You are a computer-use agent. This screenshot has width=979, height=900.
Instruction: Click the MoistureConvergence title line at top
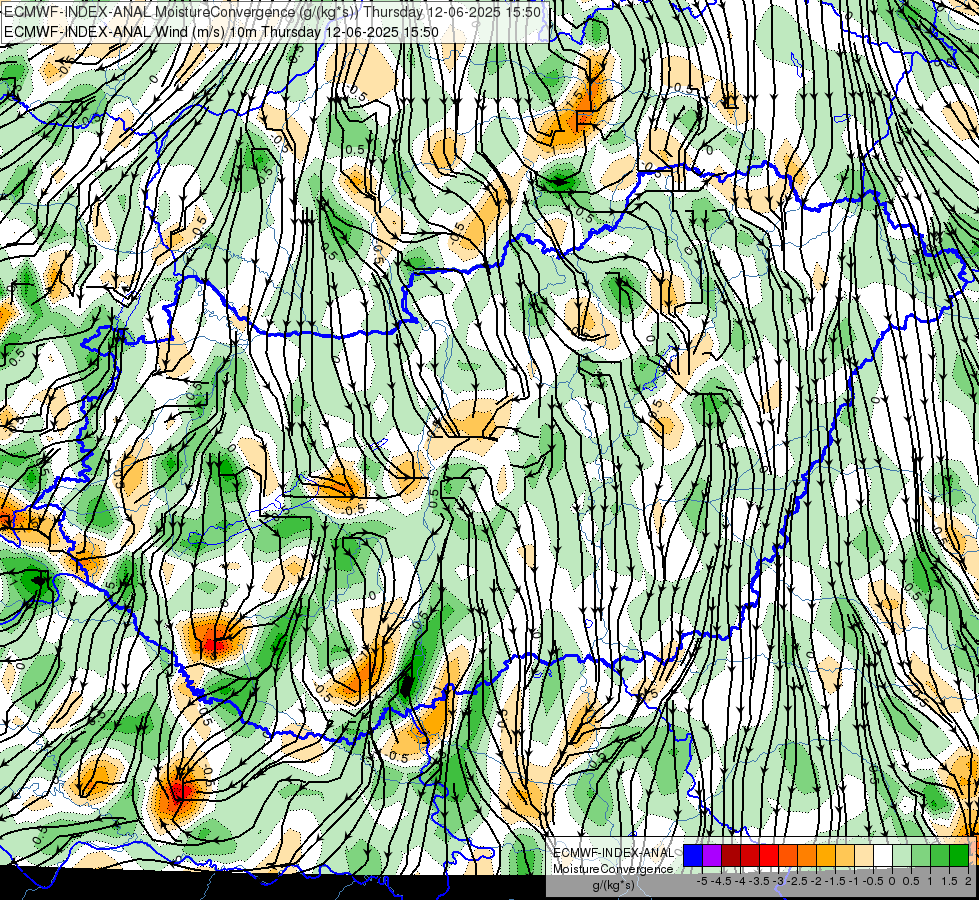[x=272, y=12]
